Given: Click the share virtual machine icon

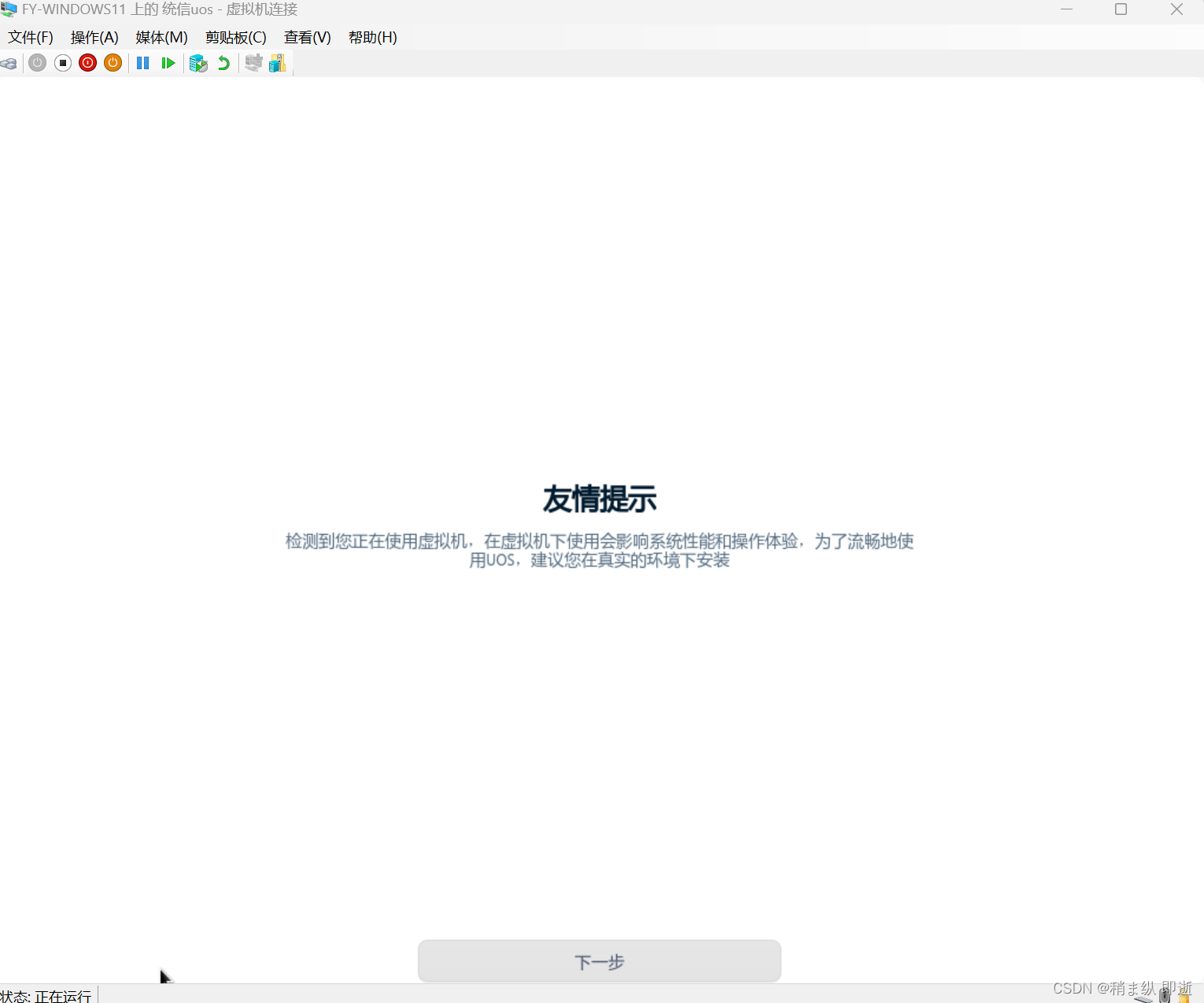Looking at the screenshot, I should [x=276, y=63].
